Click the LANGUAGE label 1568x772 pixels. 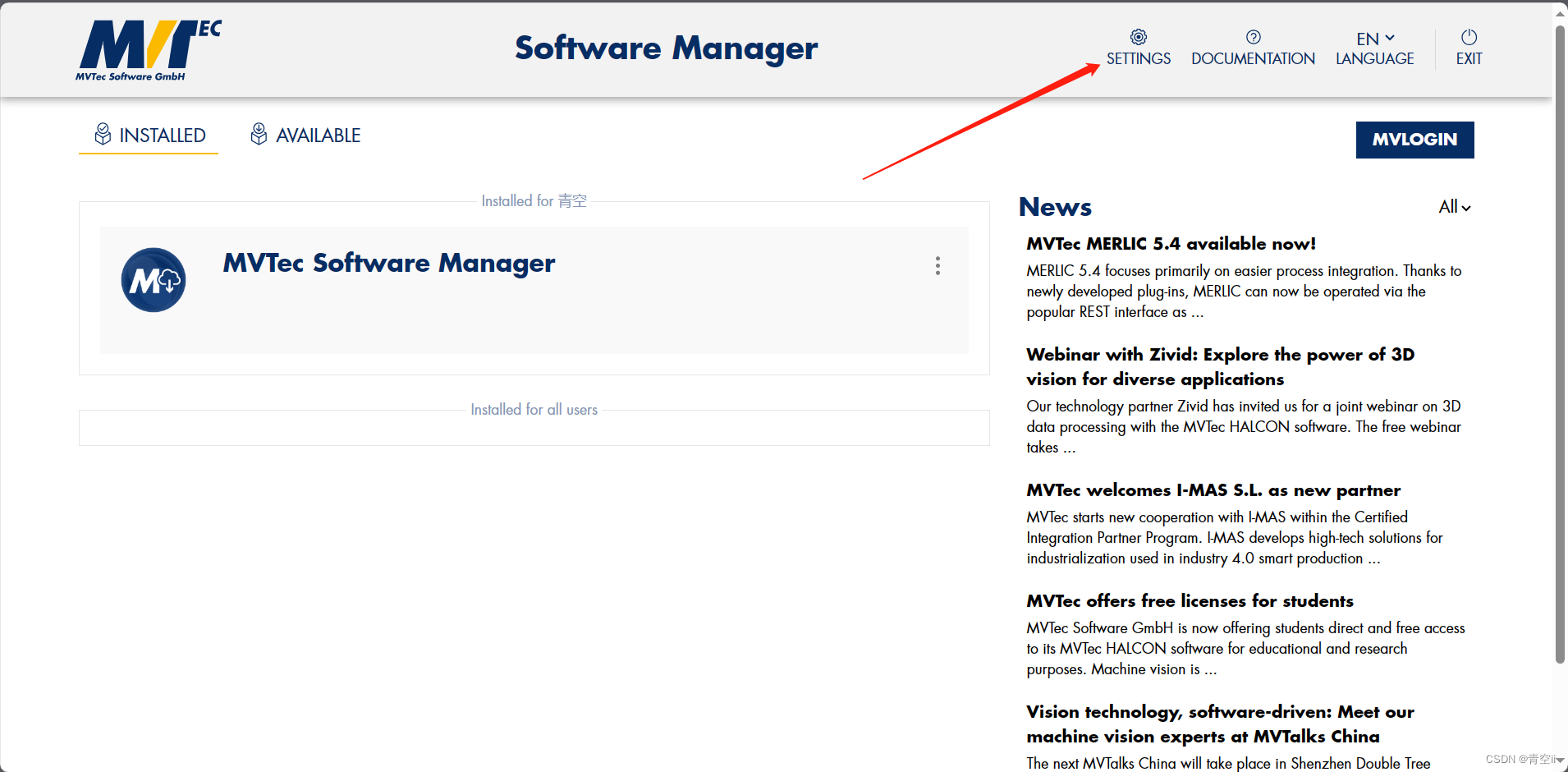click(x=1375, y=59)
